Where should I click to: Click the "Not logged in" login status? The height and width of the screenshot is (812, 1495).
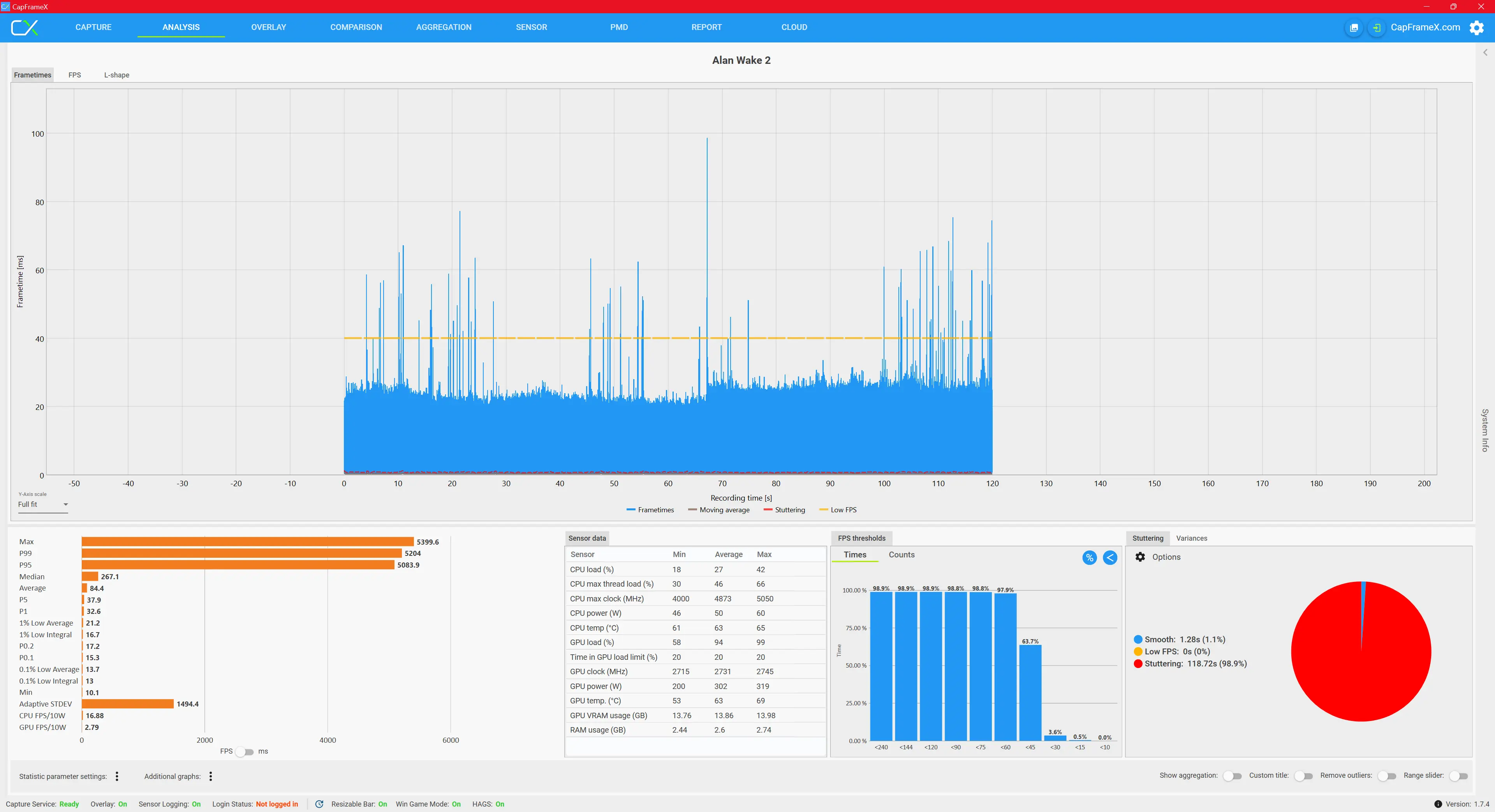(277, 804)
